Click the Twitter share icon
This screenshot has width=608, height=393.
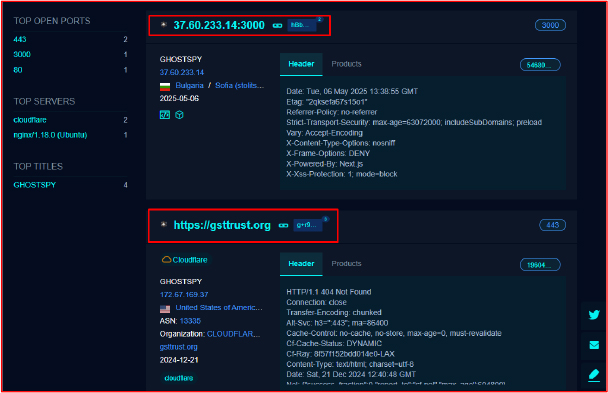pyautogui.click(x=594, y=314)
